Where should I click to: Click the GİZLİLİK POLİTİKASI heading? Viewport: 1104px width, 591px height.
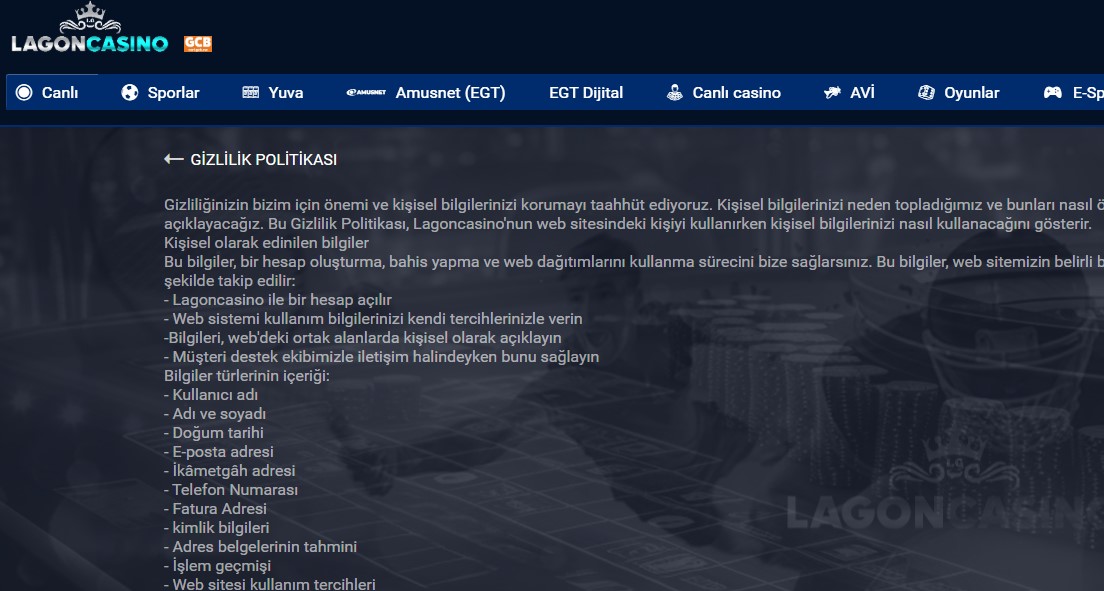coord(264,158)
